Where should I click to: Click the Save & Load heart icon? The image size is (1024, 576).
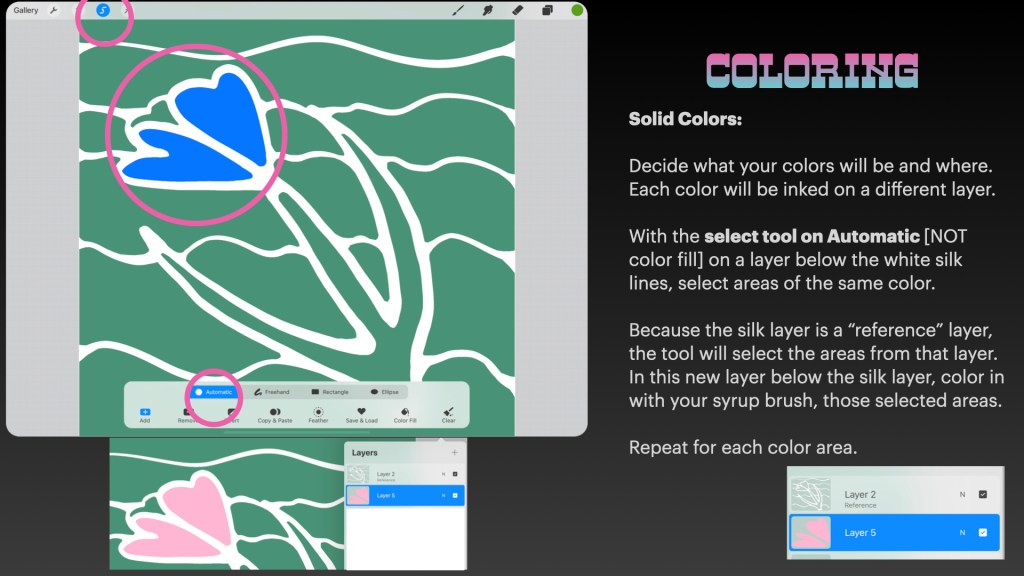pos(361,412)
